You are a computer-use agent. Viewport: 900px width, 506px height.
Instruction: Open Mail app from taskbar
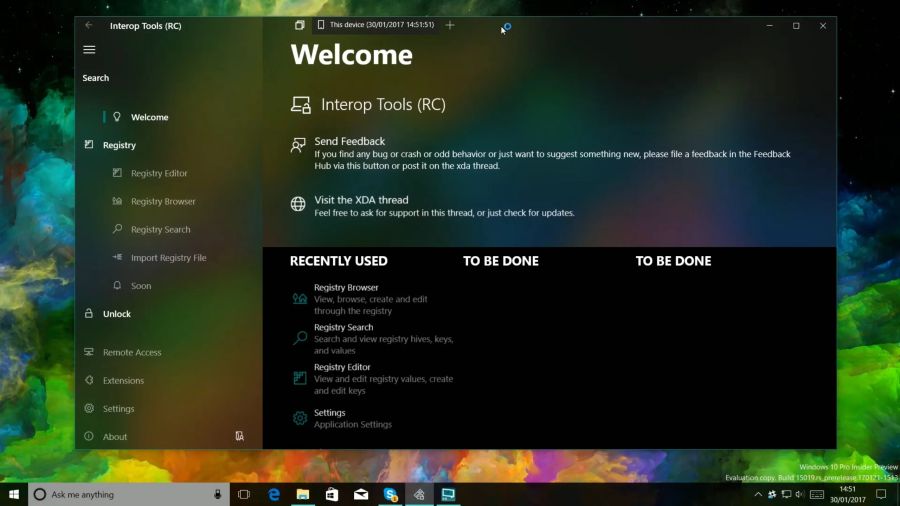361,495
